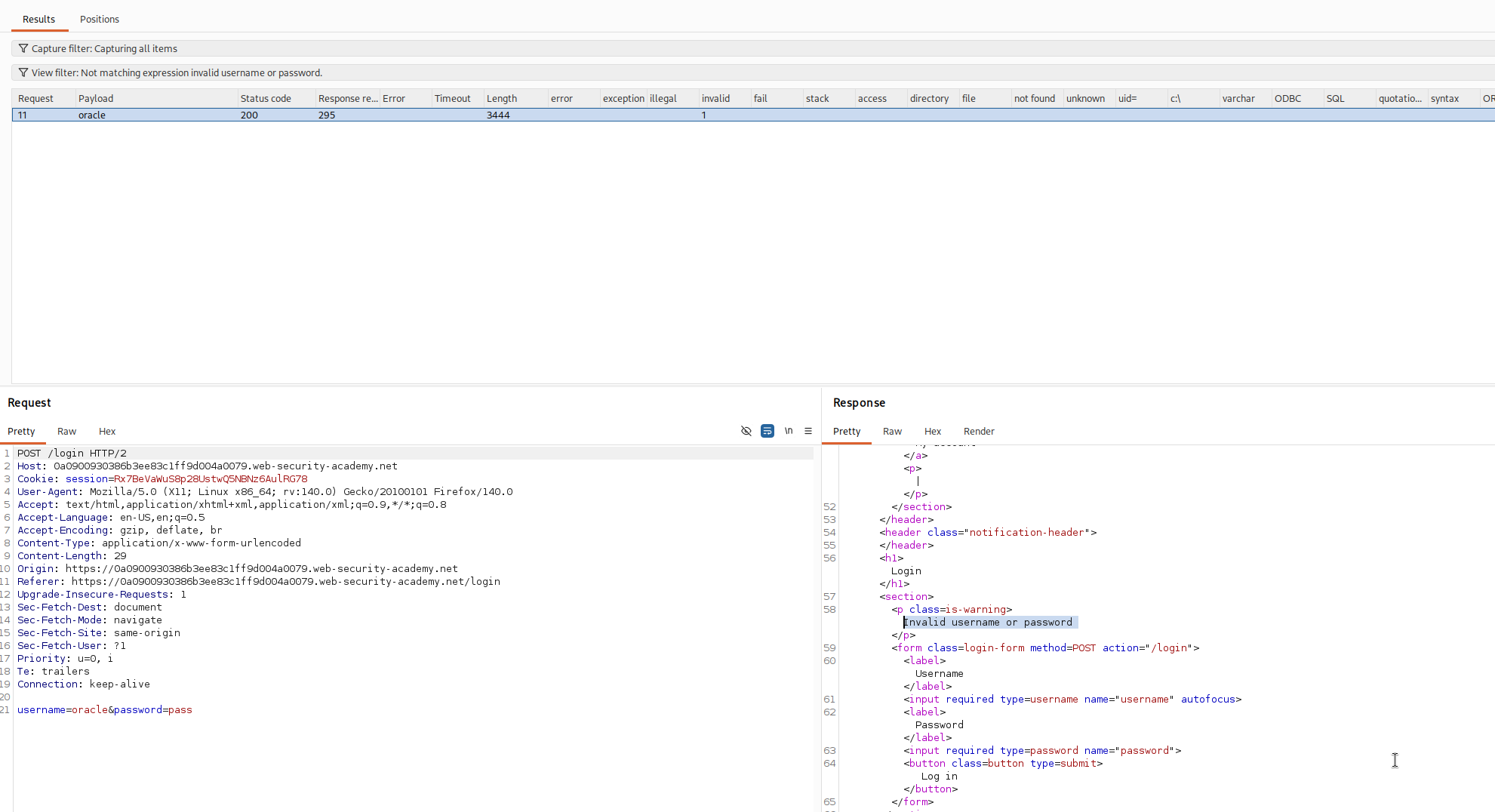The height and width of the screenshot is (812, 1495).
Task: Toggle word wrap icon in Request panel
Action: click(x=767, y=431)
